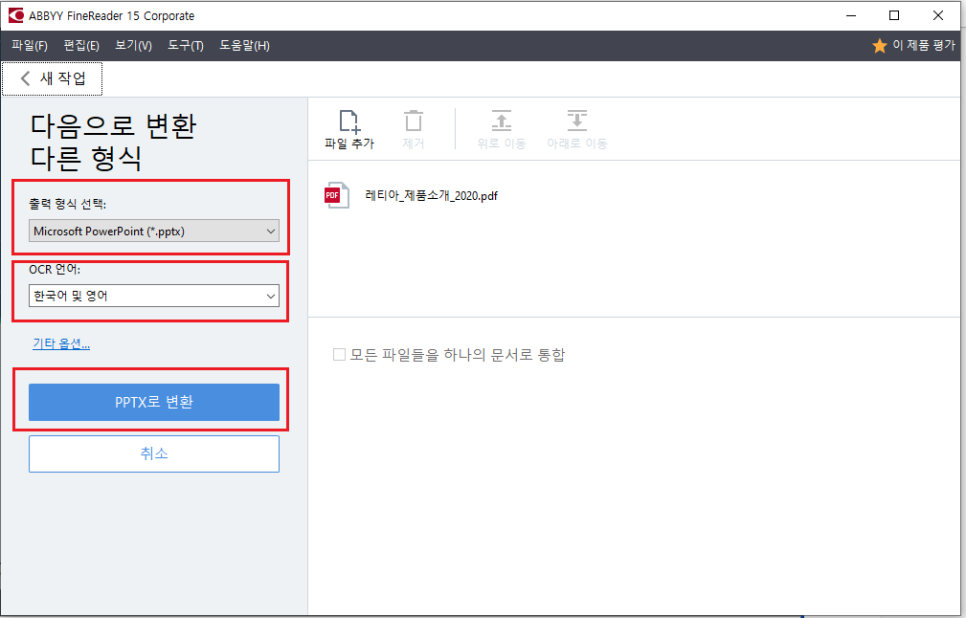
Task: Click the star icon beside 이 제품 평가
Action: [879, 46]
